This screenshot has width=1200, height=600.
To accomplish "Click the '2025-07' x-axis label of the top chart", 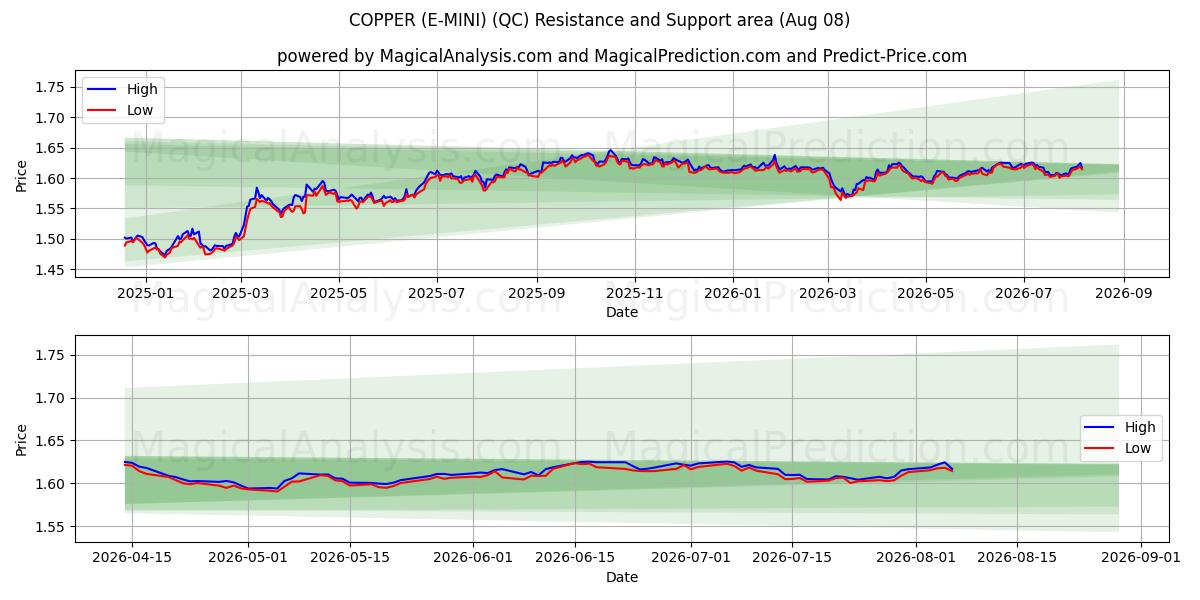I will coord(437,294).
